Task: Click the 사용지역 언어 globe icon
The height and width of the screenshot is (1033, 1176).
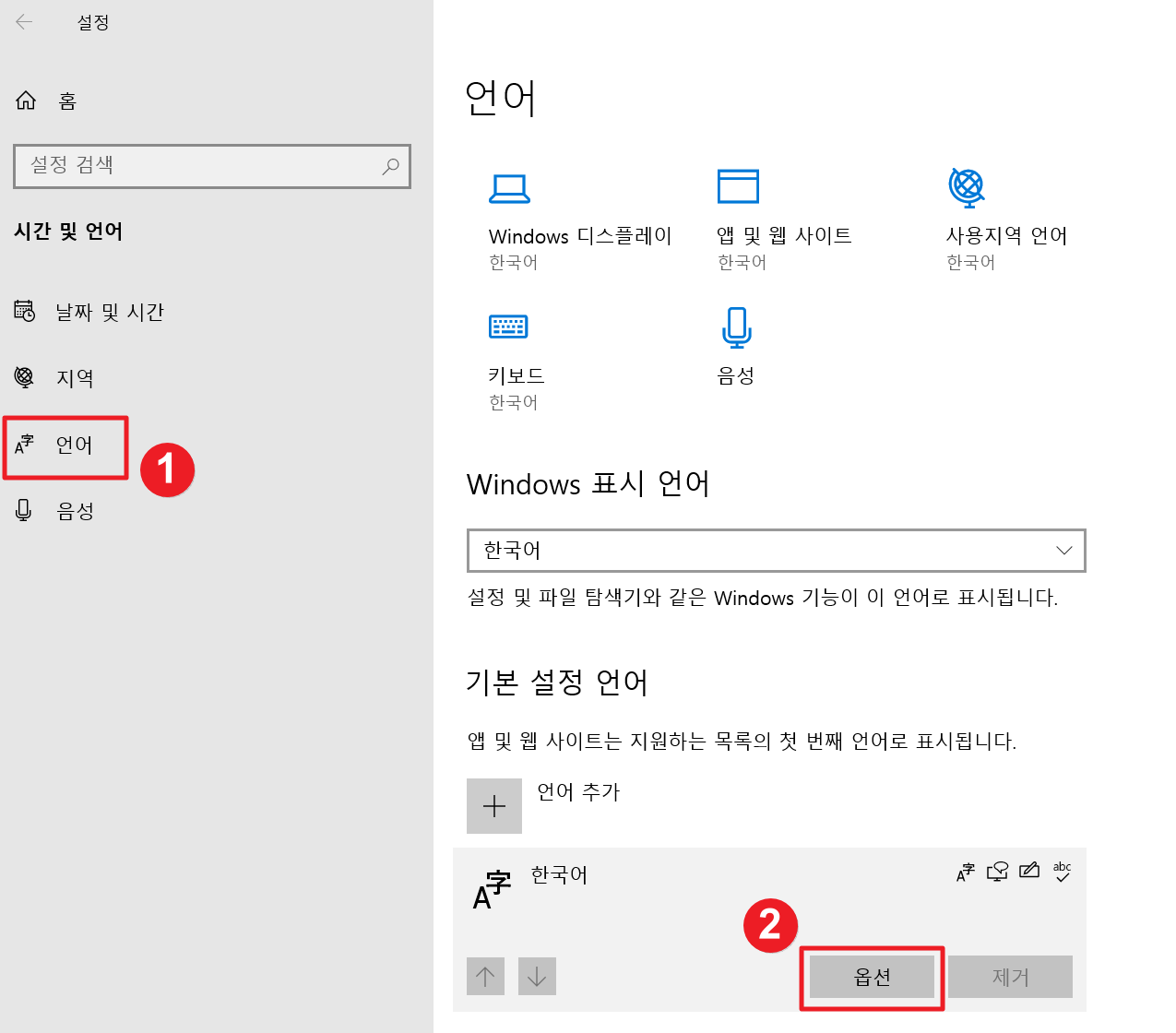Action: coord(967,186)
